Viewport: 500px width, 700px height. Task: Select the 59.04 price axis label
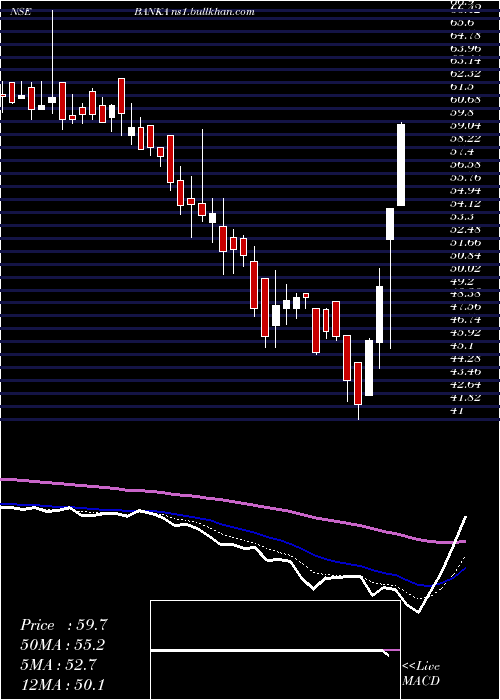point(467,125)
